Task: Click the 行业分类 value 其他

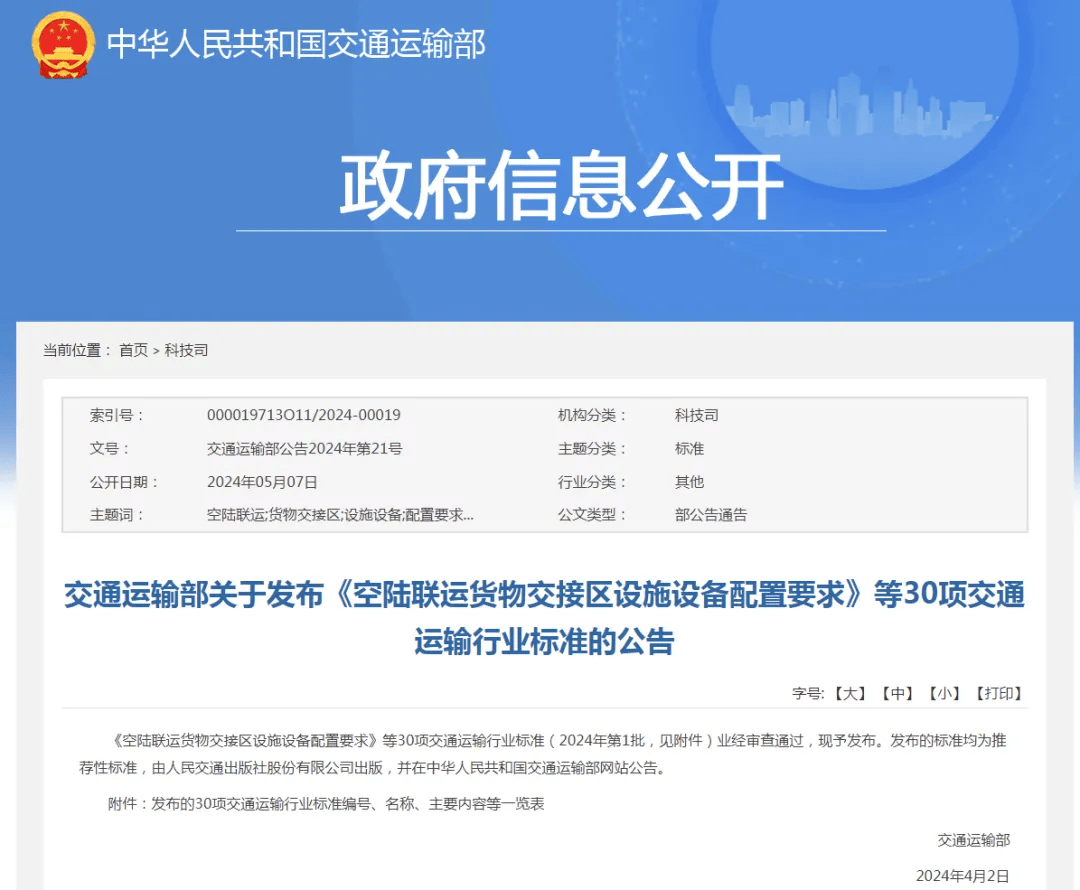Action: 689,482
